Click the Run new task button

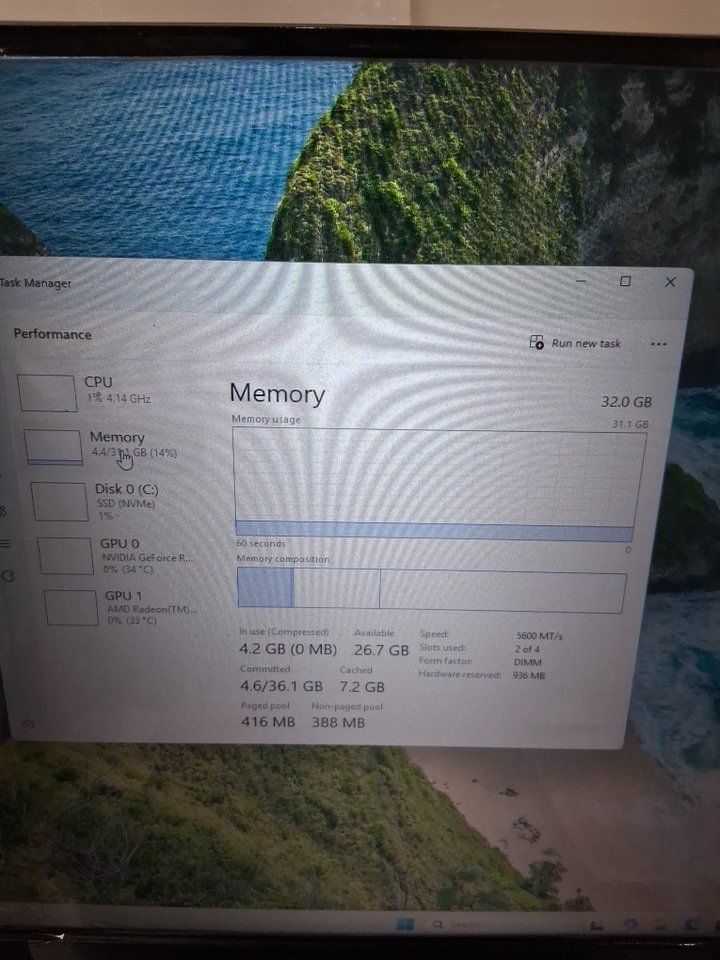575,343
